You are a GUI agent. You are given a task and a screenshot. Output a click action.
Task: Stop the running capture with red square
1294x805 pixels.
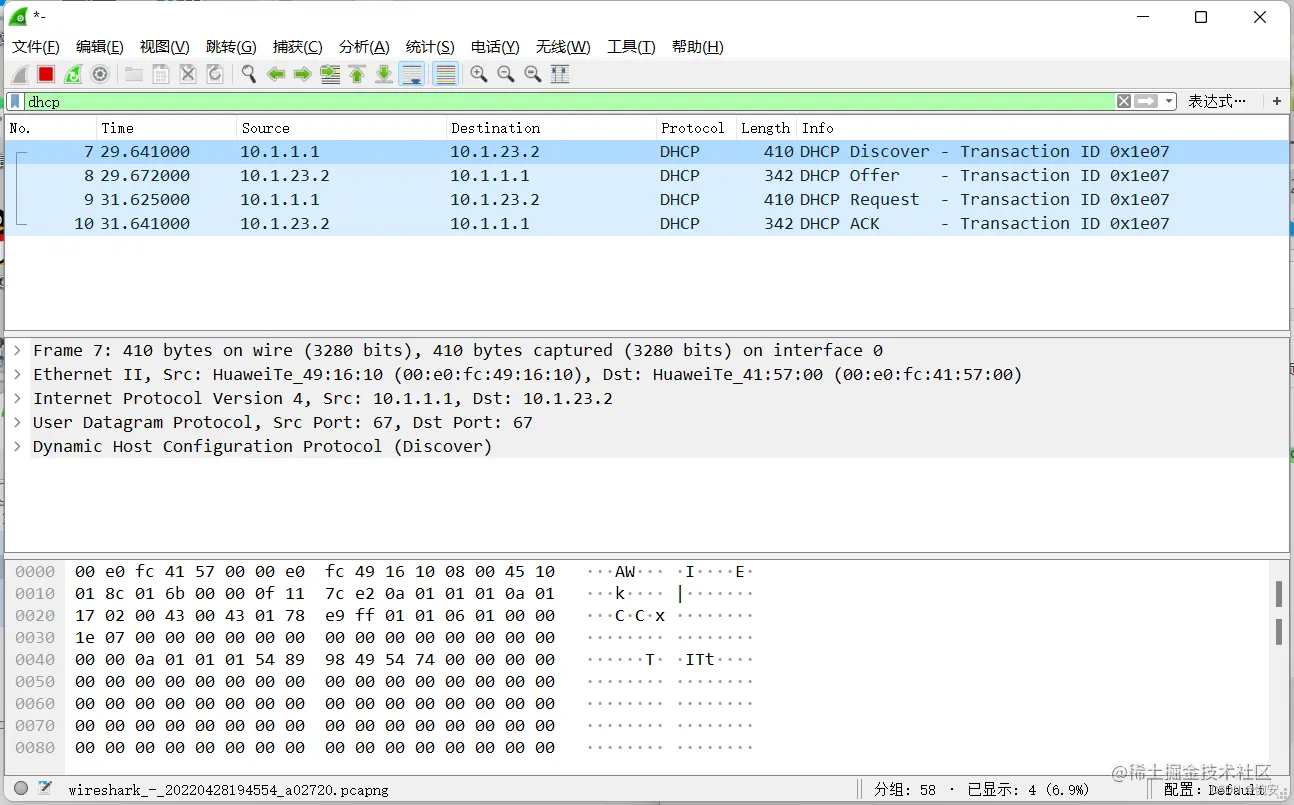(x=46, y=74)
